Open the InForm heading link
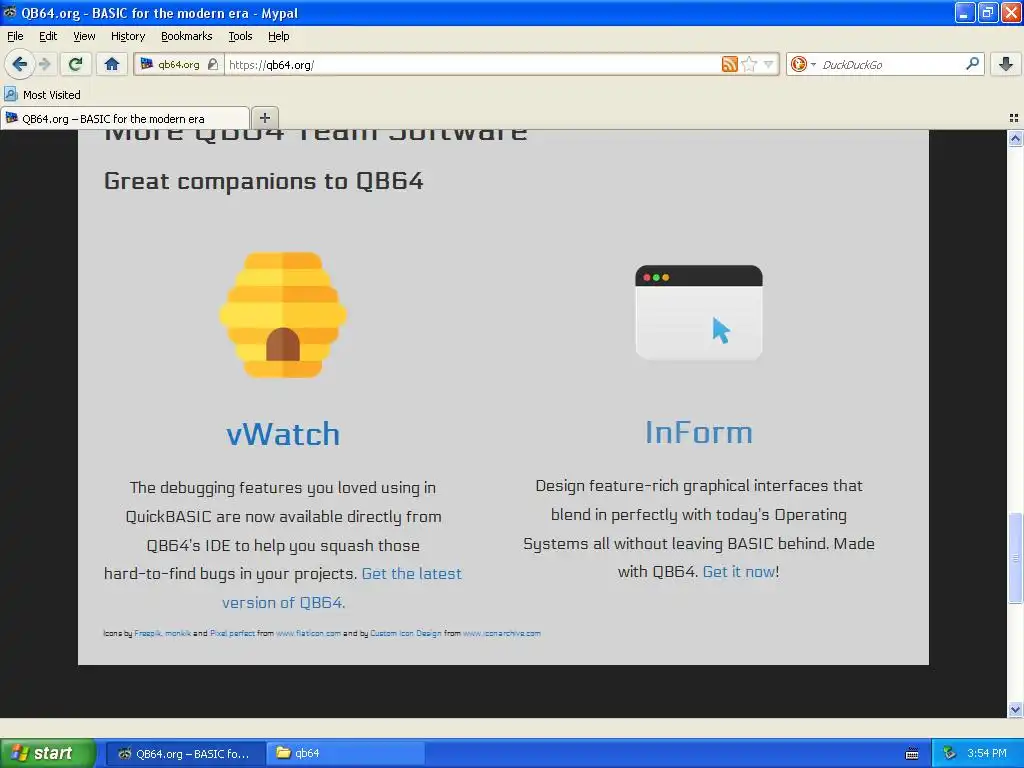The height and width of the screenshot is (768, 1024). 699,432
